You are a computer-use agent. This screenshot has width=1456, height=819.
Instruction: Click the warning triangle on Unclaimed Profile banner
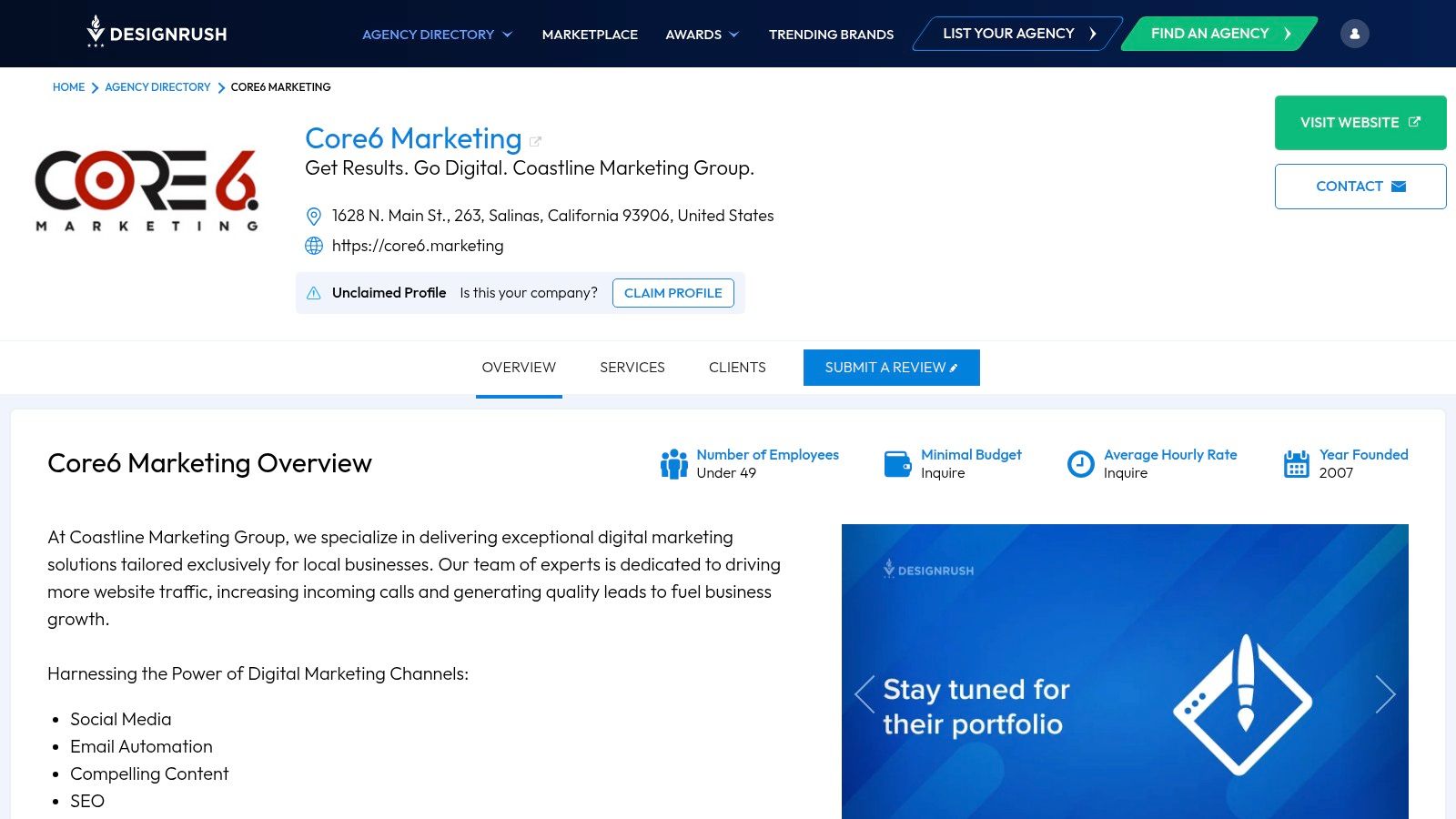[x=313, y=293]
